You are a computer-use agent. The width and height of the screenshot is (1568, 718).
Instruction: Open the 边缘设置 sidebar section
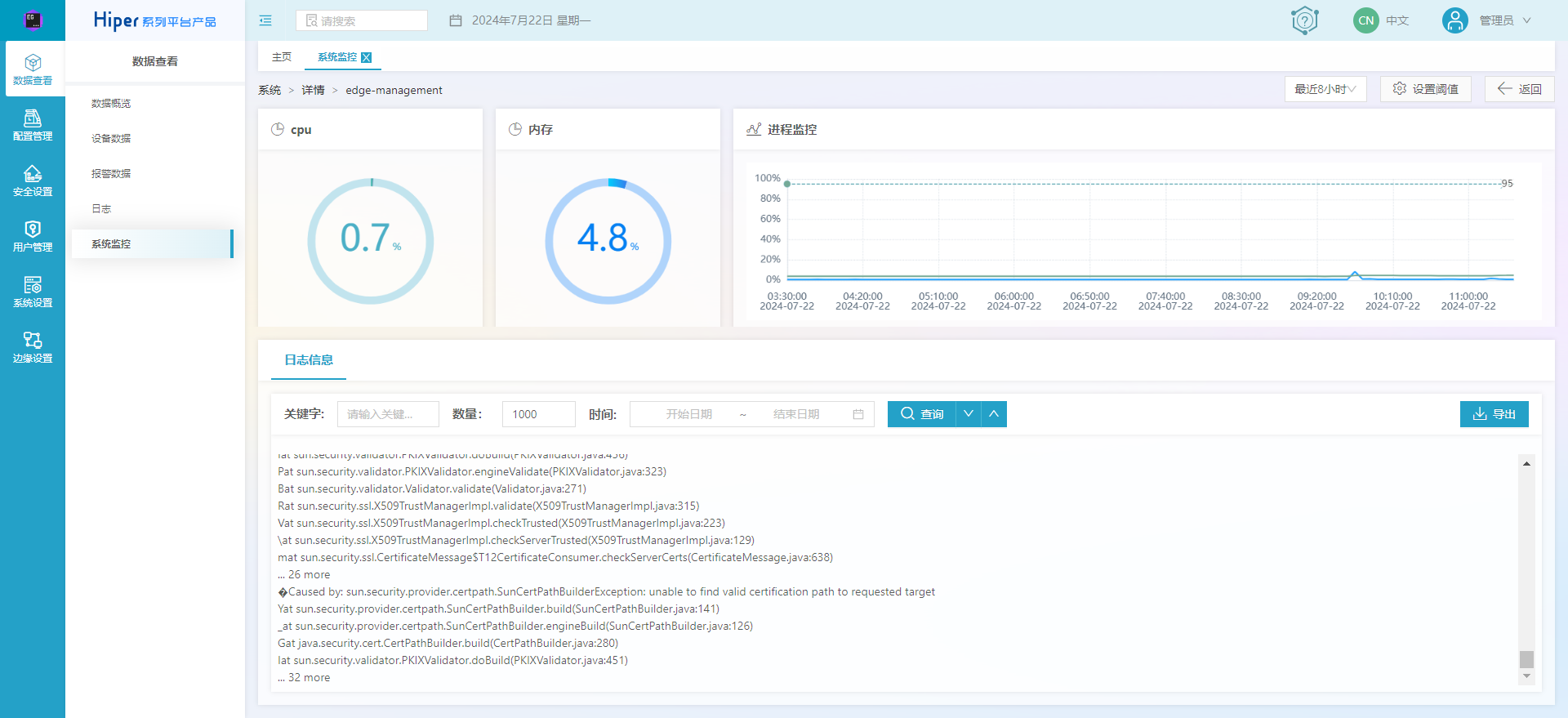[33, 347]
